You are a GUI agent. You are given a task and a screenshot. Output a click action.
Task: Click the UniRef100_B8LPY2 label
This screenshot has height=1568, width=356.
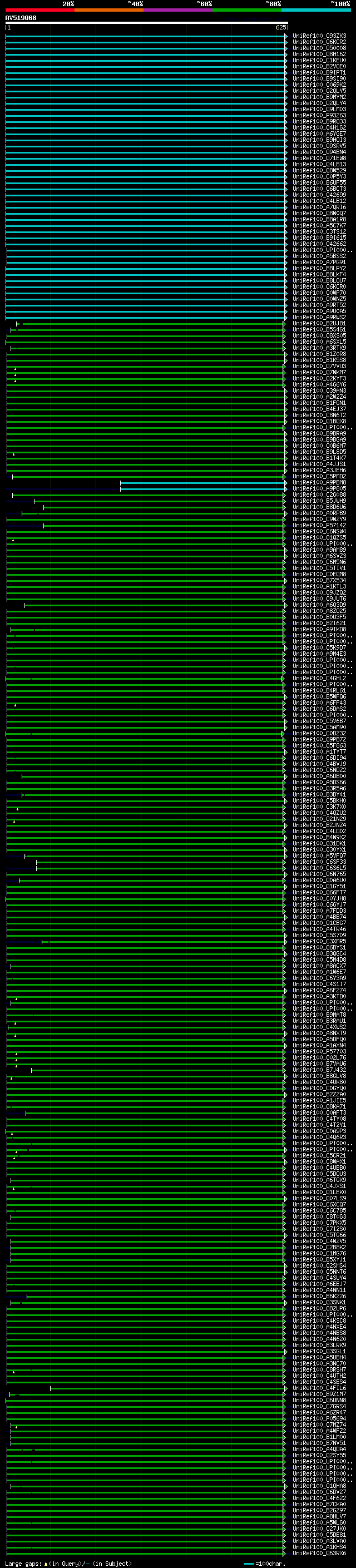tap(319, 269)
